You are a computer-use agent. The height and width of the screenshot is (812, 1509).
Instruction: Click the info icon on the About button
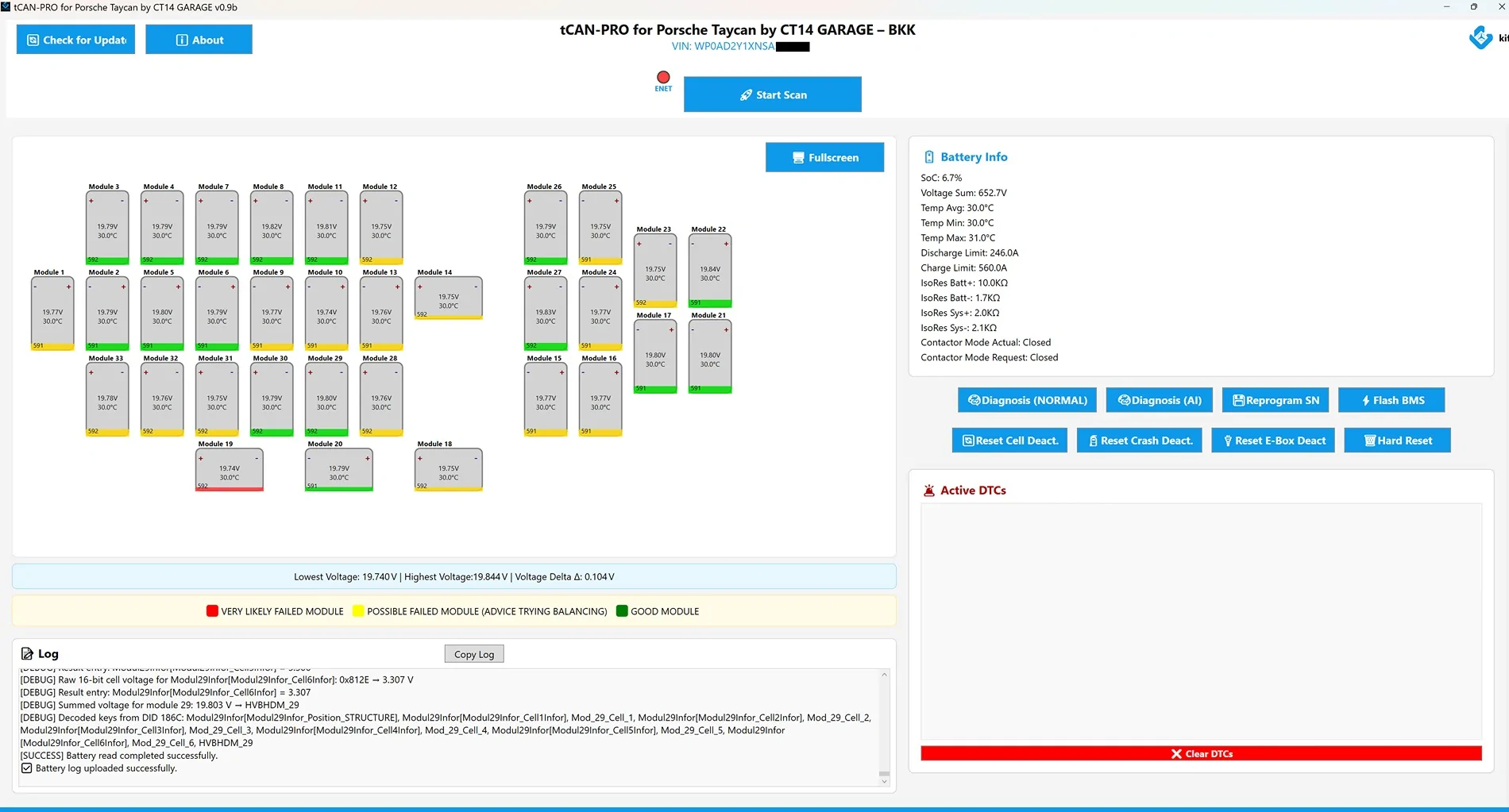(181, 39)
